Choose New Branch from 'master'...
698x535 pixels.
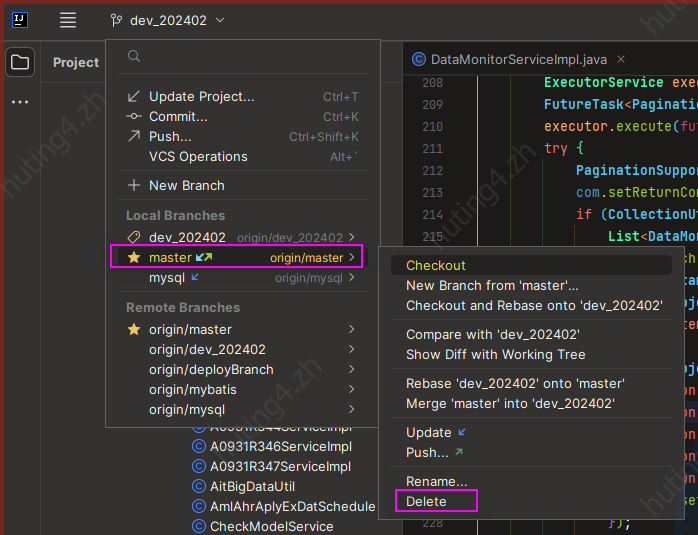point(531,285)
